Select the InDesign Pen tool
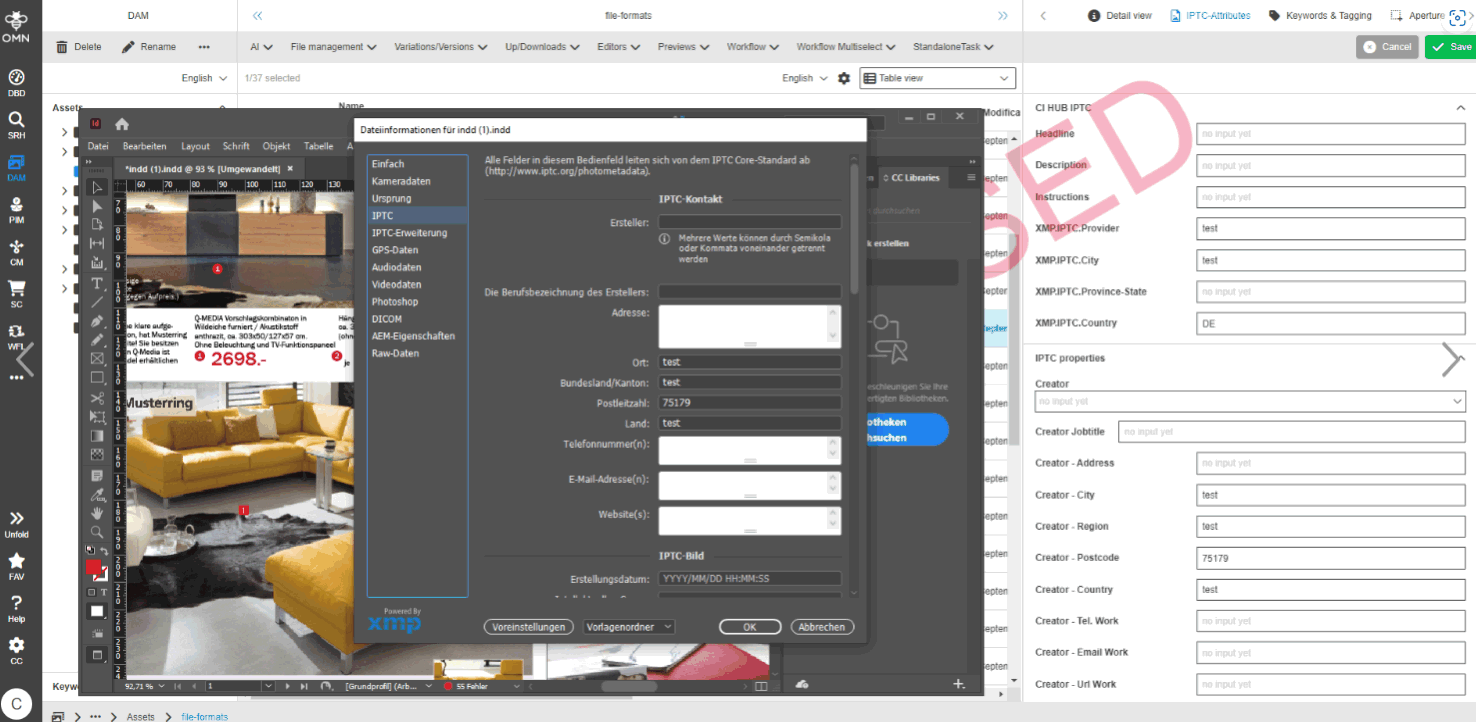 point(97,321)
